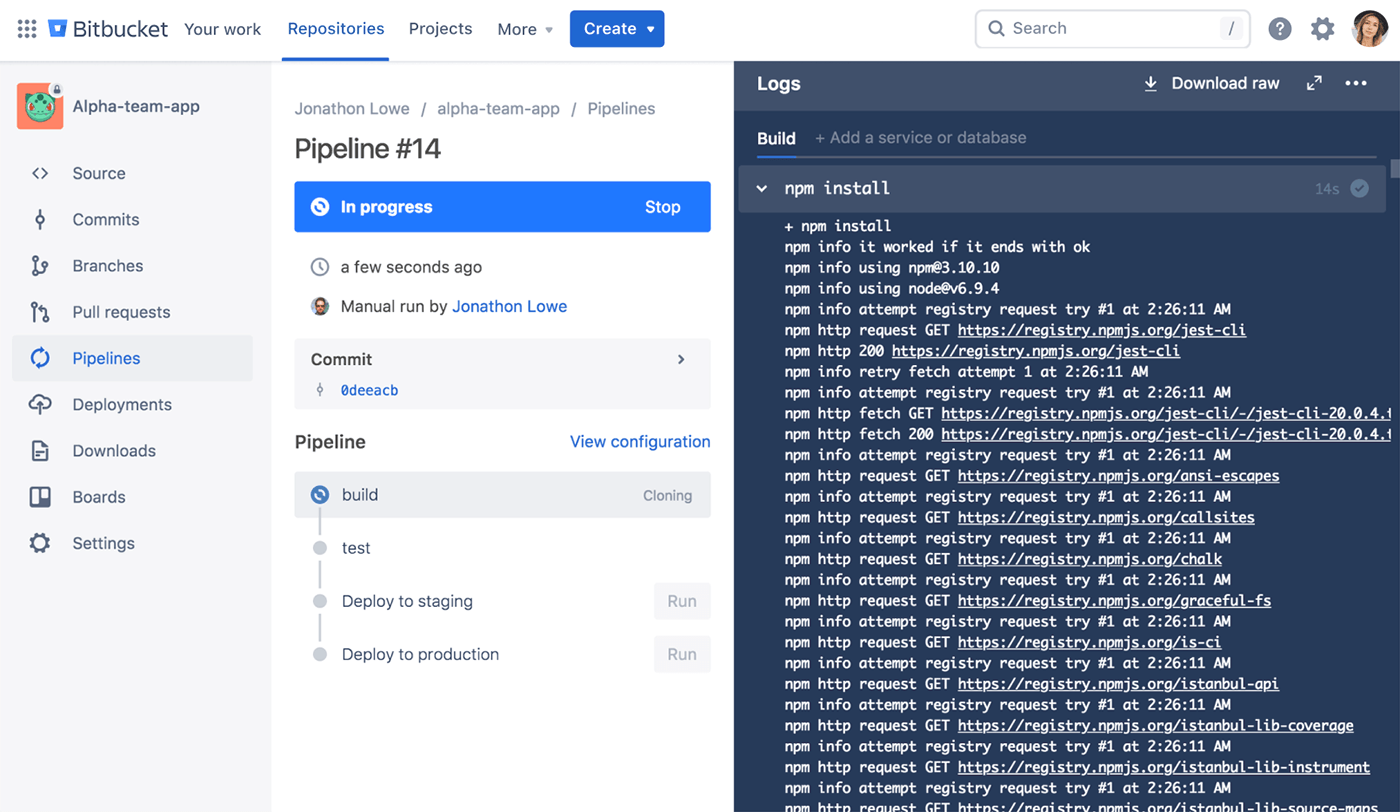Click the Bitbucket logo

(x=108, y=29)
